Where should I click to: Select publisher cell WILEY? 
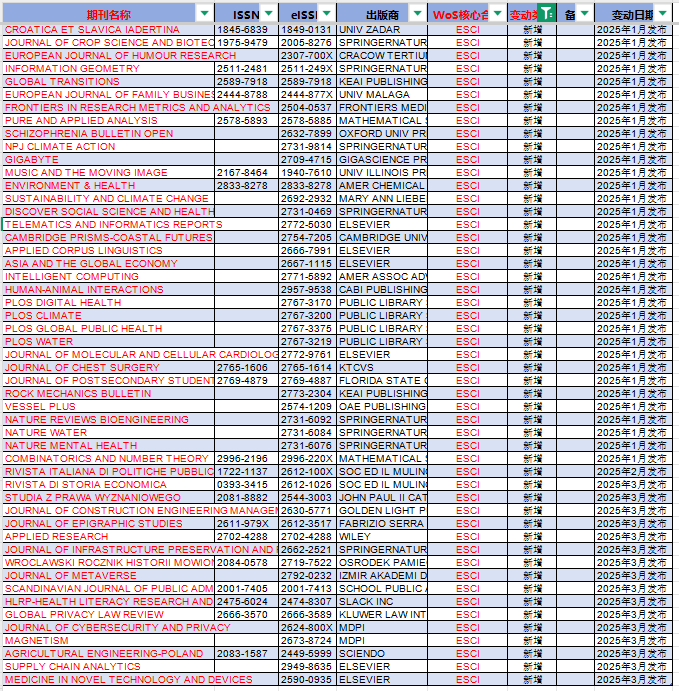pyautogui.click(x=382, y=537)
